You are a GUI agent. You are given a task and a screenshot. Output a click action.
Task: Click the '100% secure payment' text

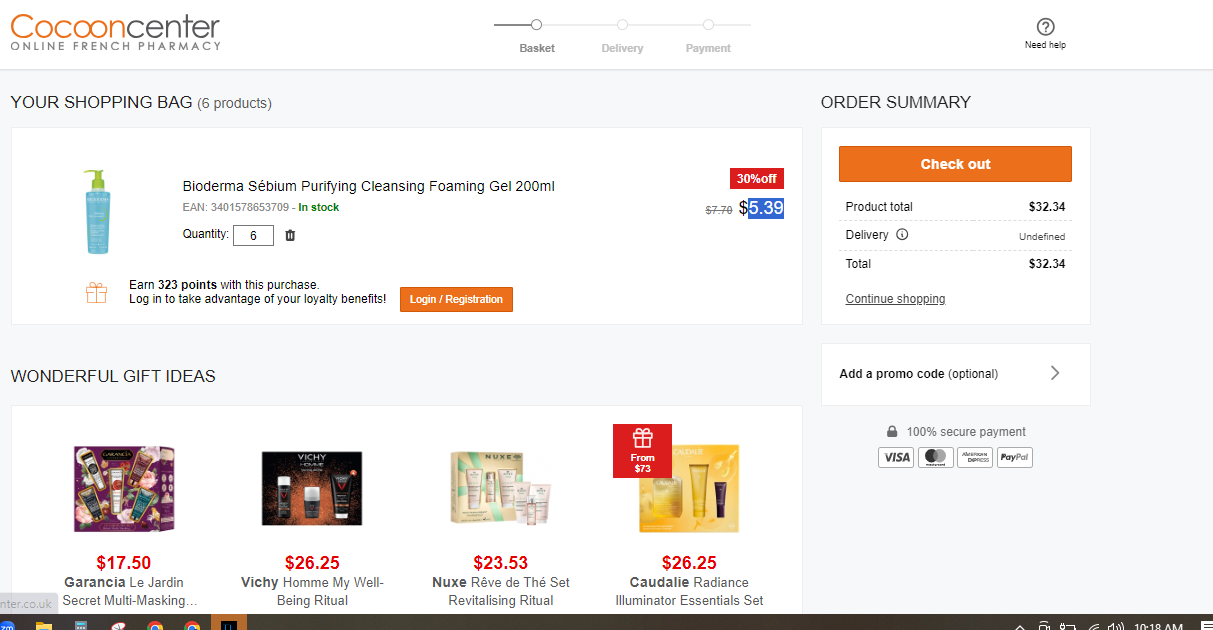966,432
